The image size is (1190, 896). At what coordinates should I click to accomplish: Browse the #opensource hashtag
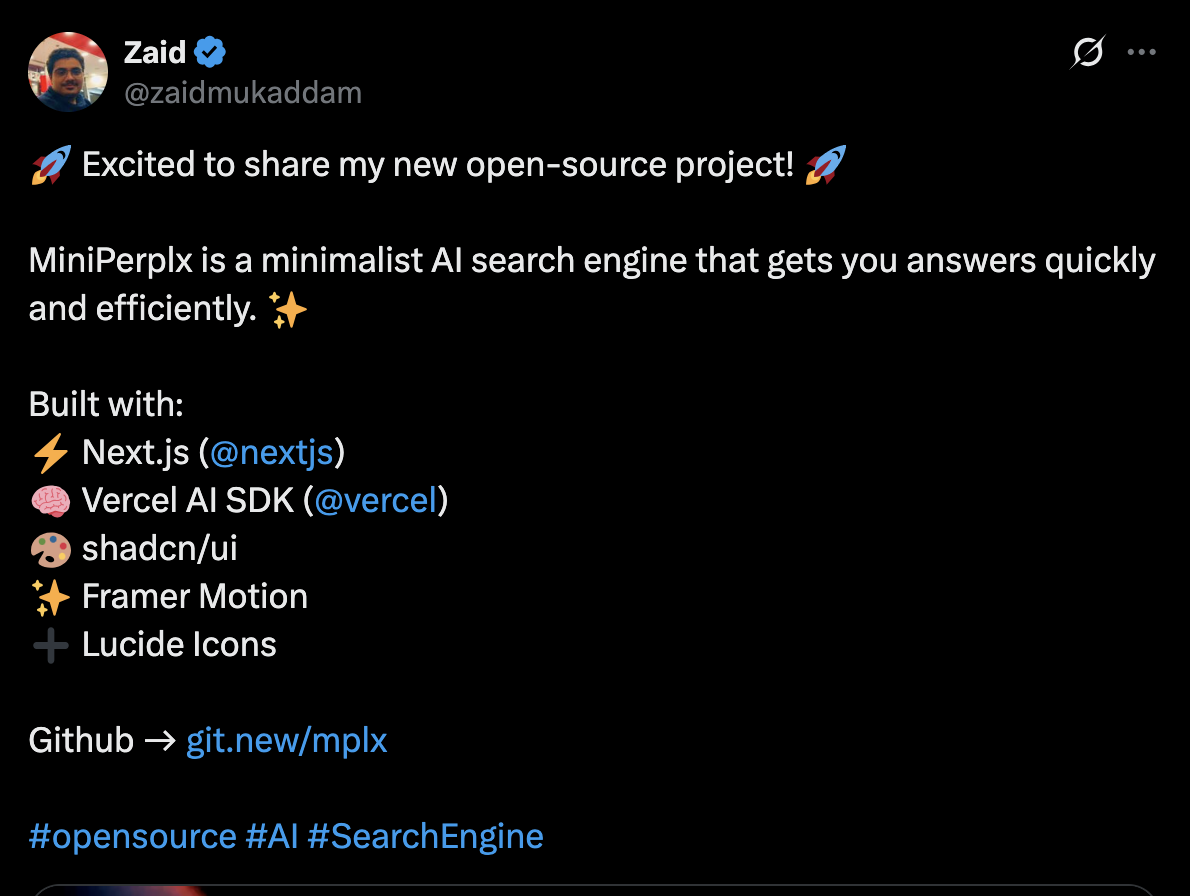133,836
